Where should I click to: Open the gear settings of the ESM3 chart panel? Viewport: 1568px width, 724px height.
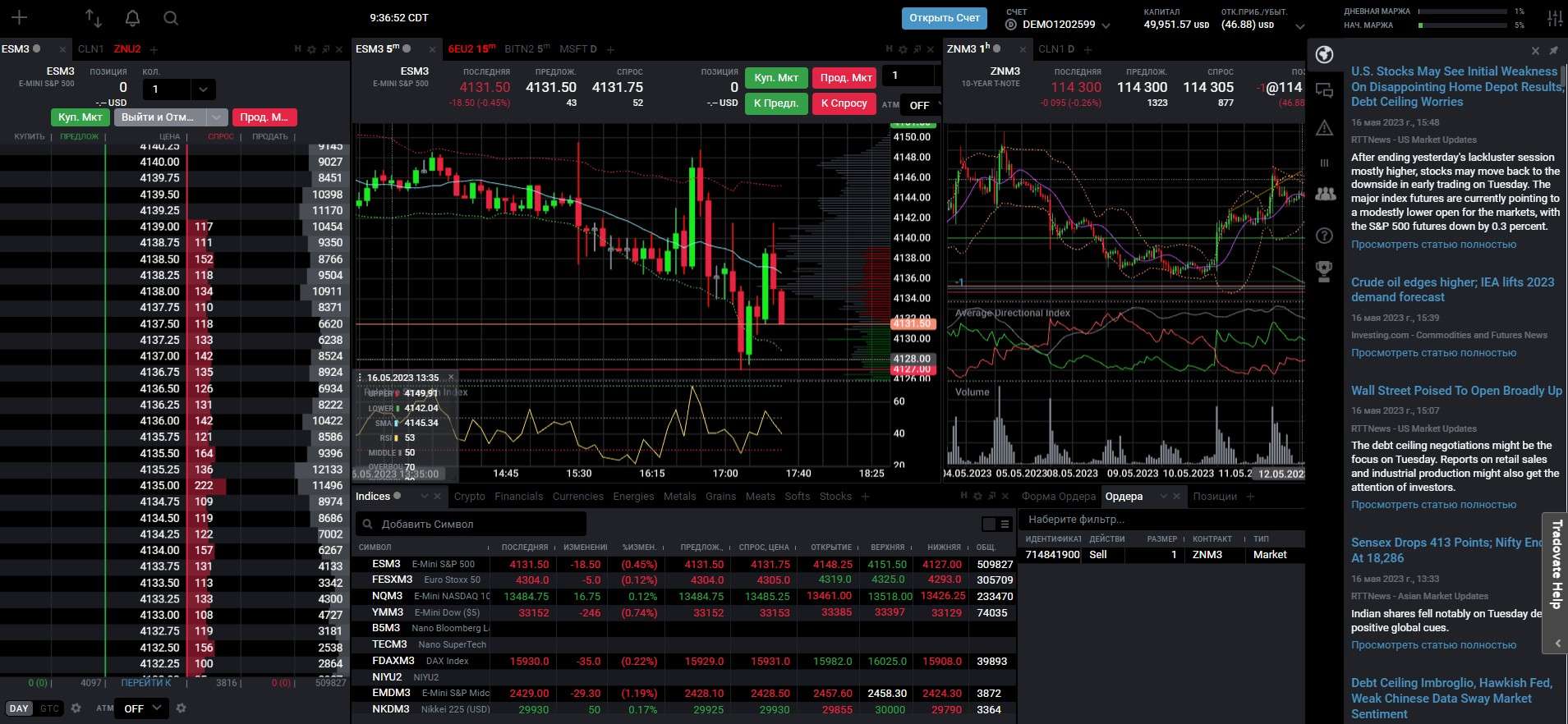pyautogui.click(x=903, y=49)
